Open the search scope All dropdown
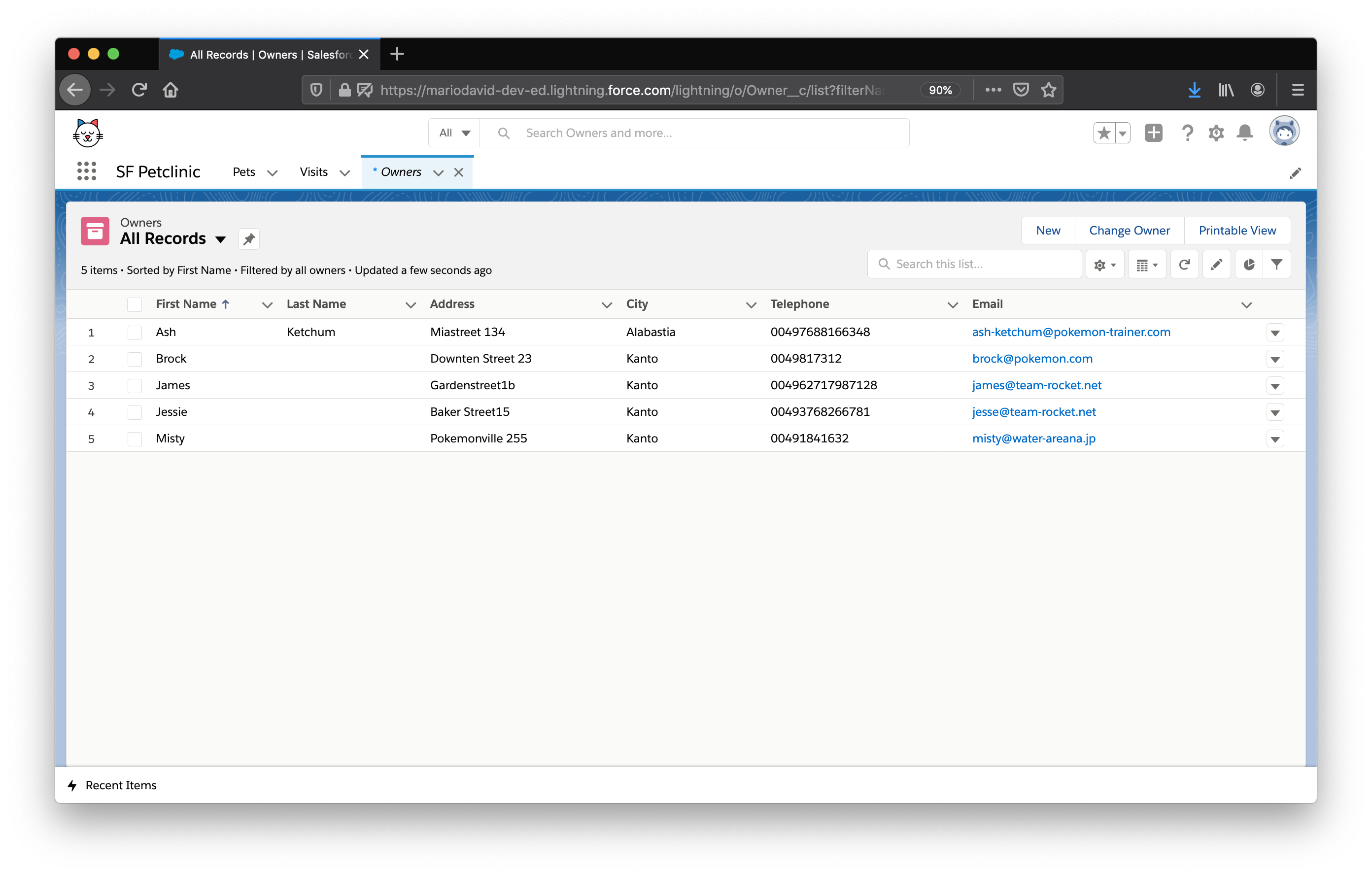The height and width of the screenshot is (876, 1372). (x=454, y=133)
